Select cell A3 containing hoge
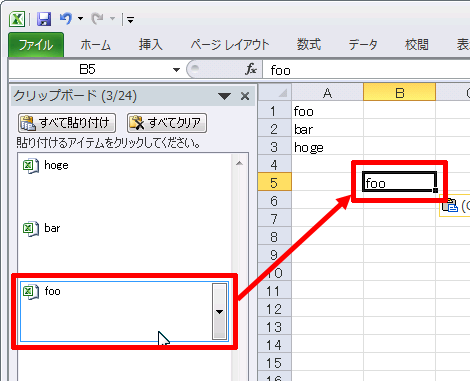This screenshot has width=470, height=381. (x=327, y=147)
